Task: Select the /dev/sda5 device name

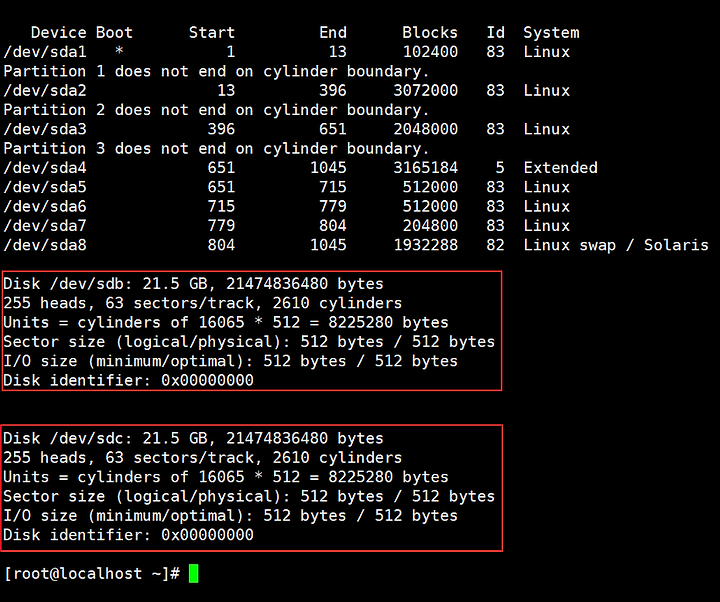Action: 45,187
